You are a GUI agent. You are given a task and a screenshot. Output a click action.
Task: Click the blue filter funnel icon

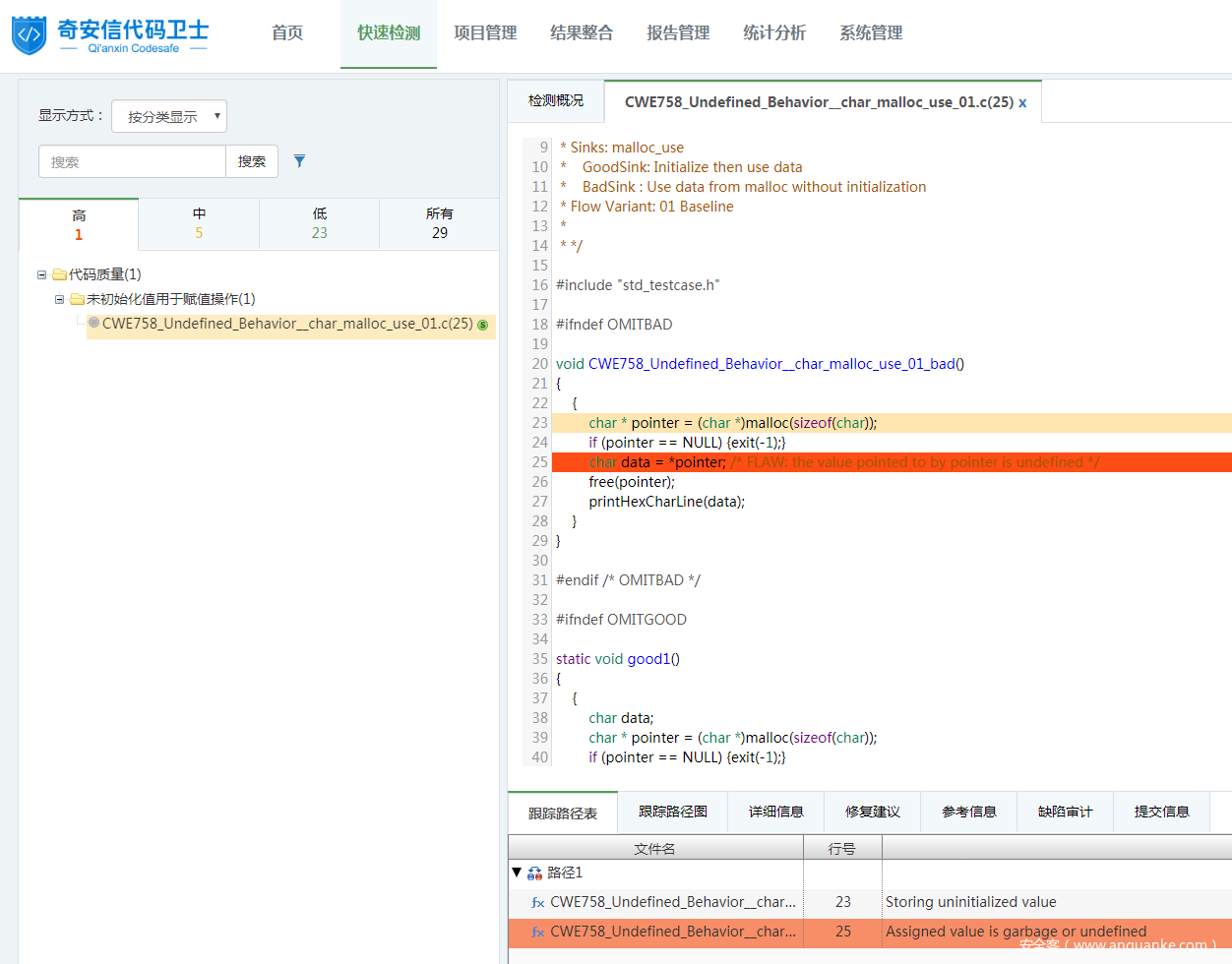(299, 161)
